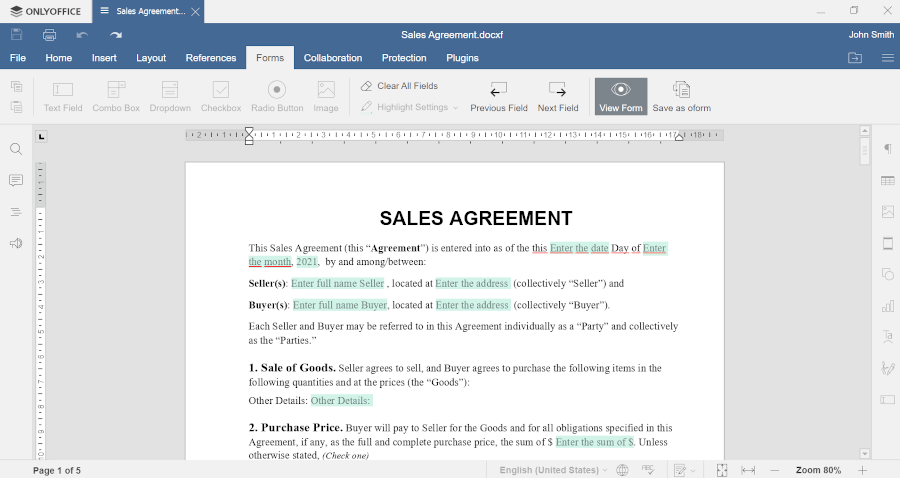Open the Comments panel in left sidebar
Image resolution: width=900 pixels, height=478 pixels.
[x=16, y=180]
